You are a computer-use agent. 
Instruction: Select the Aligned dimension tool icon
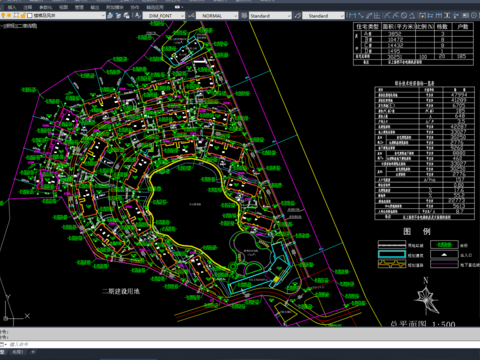point(361,16)
